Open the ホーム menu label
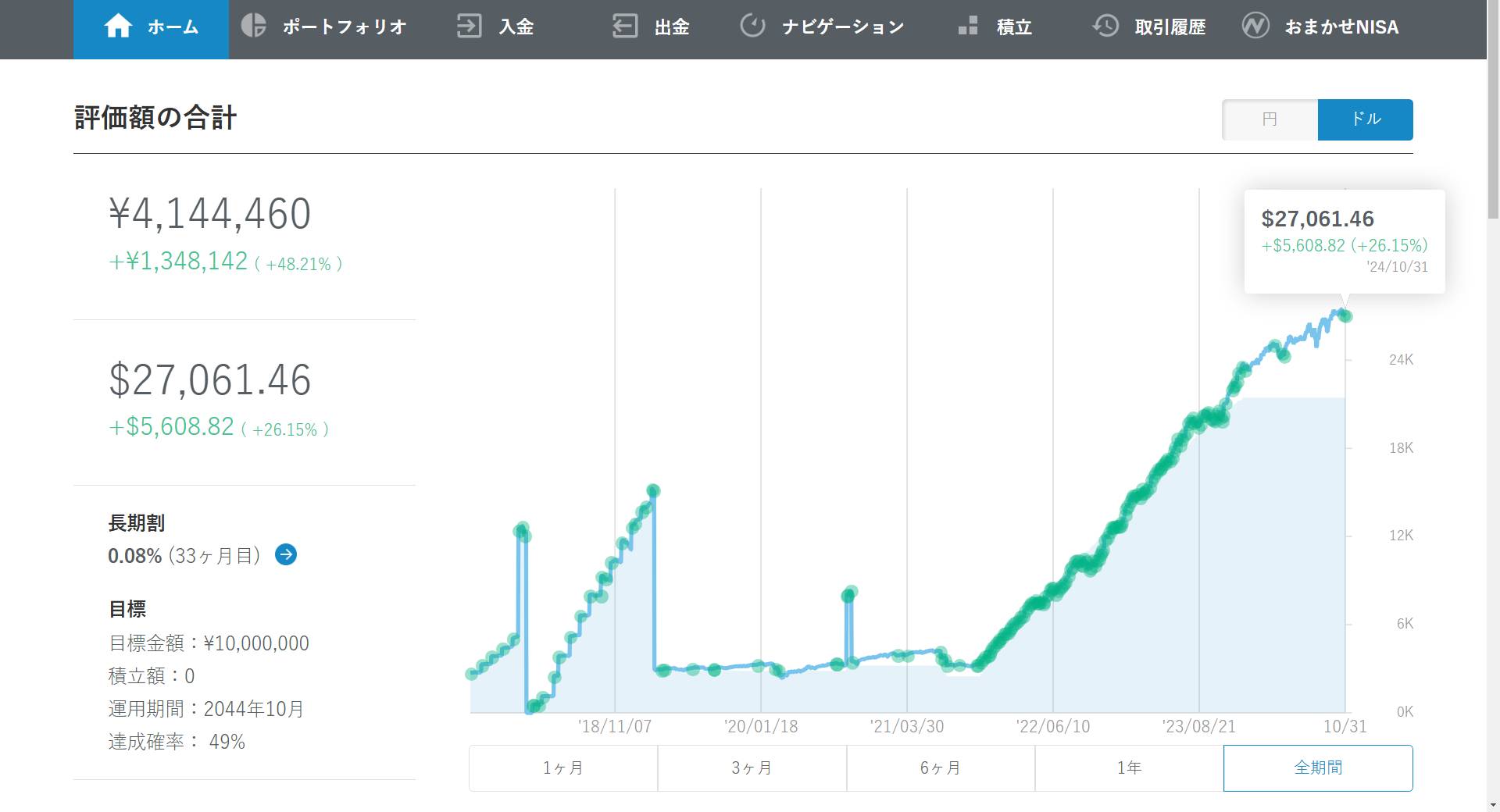Screen dimensions: 1500x812 click(173, 27)
